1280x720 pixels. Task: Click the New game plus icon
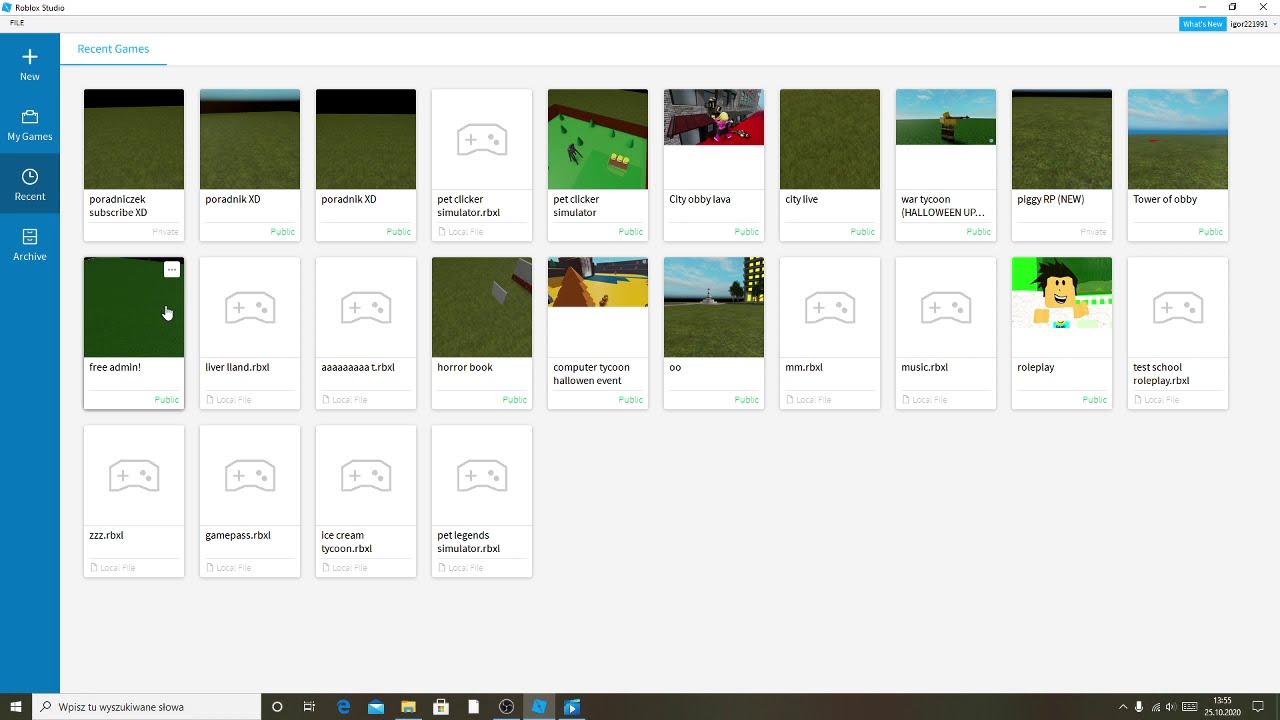click(x=30, y=57)
